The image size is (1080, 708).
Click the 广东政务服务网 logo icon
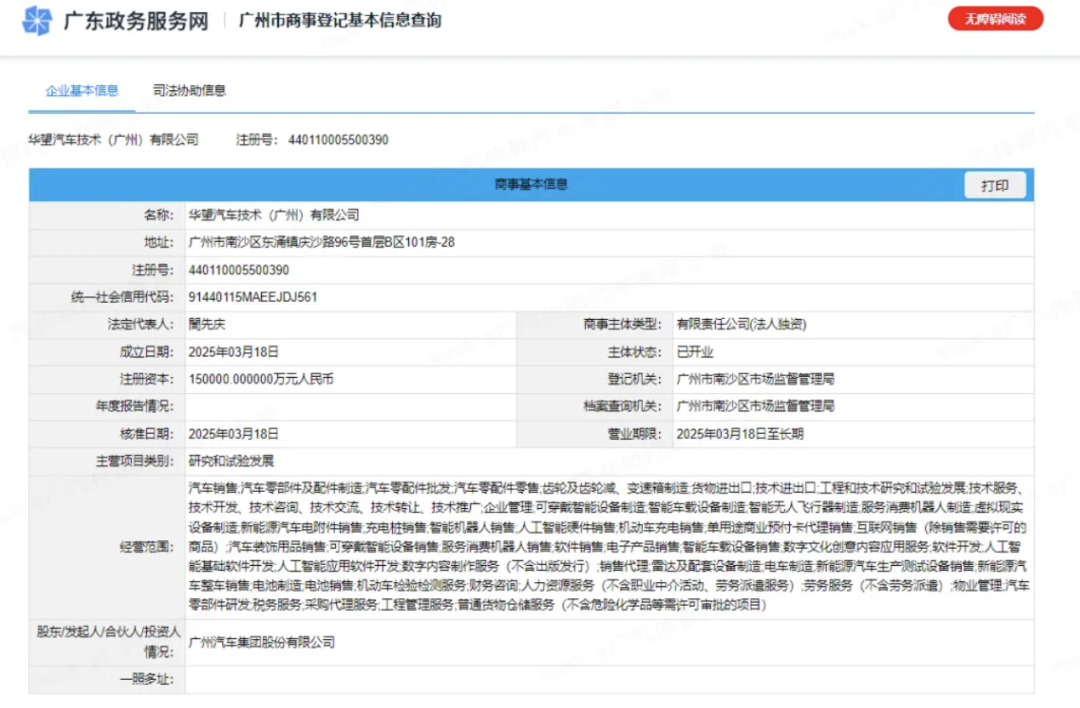tap(38, 20)
